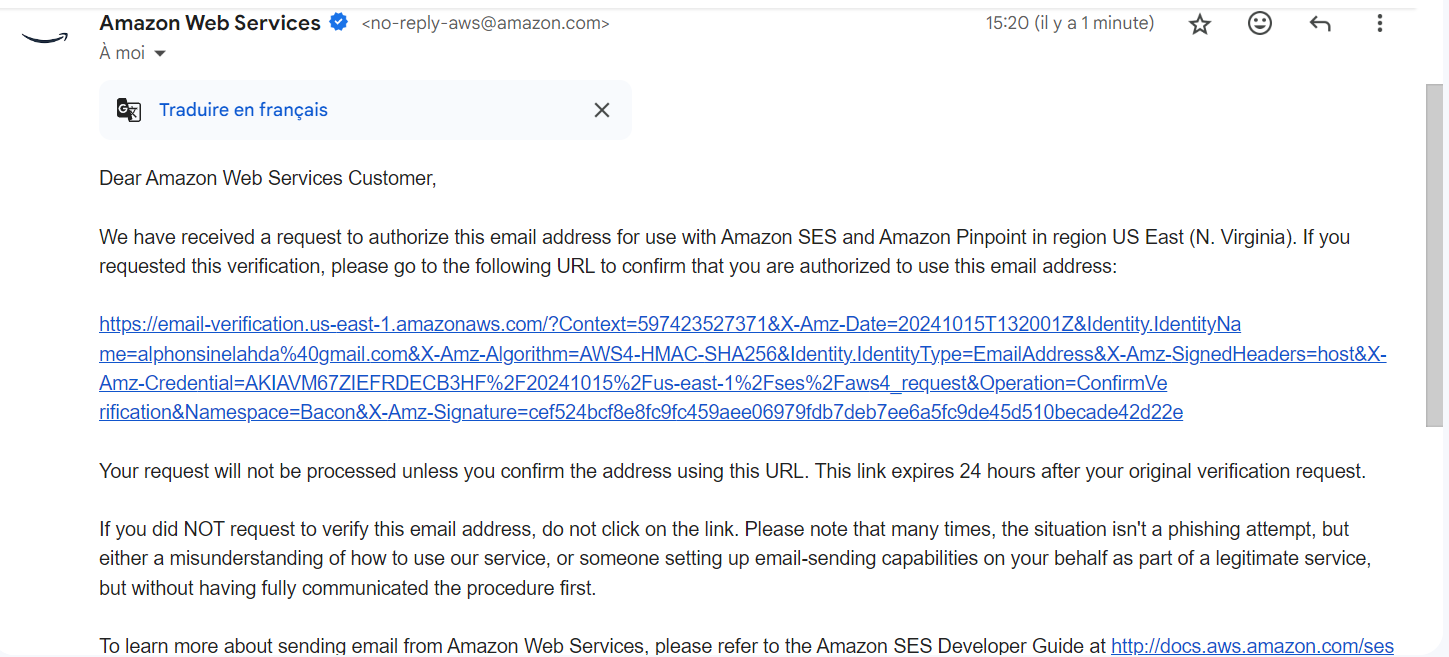
Task: Click the vertical scrollbar thumb
Action: click(x=1434, y=250)
